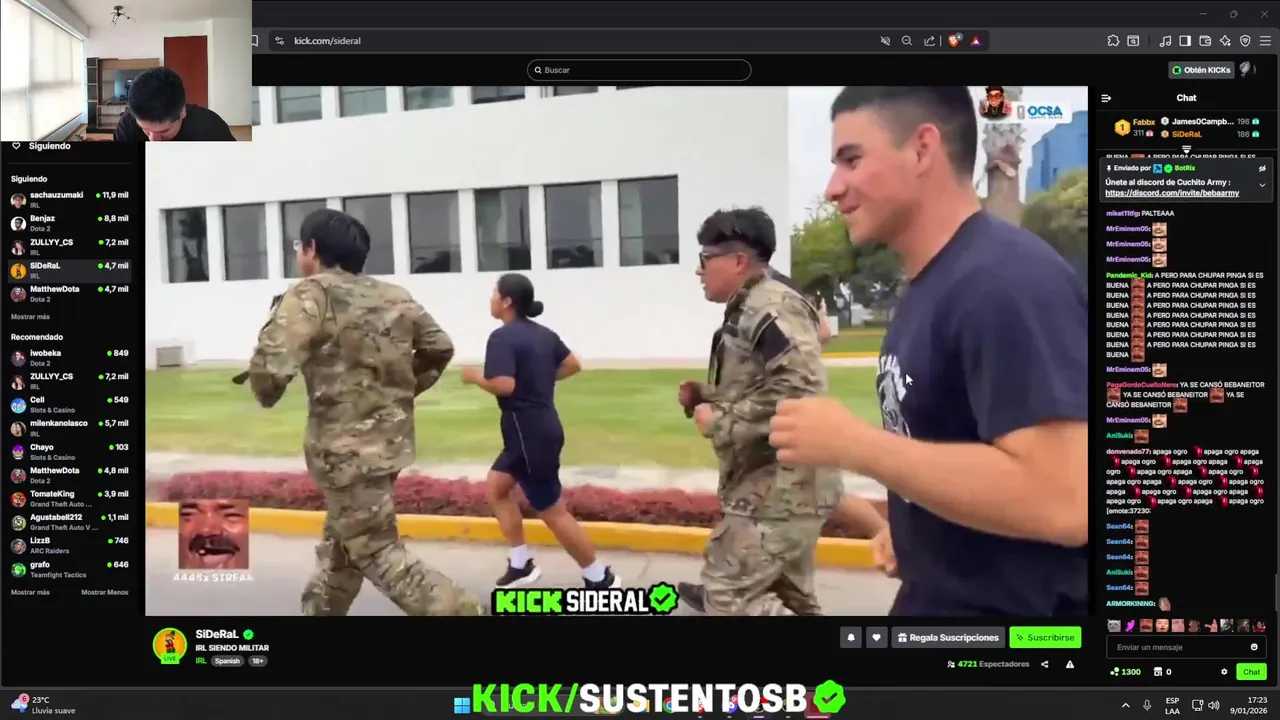The width and height of the screenshot is (1280, 720).
Task: Click the green Chat send button
Action: tap(1251, 672)
